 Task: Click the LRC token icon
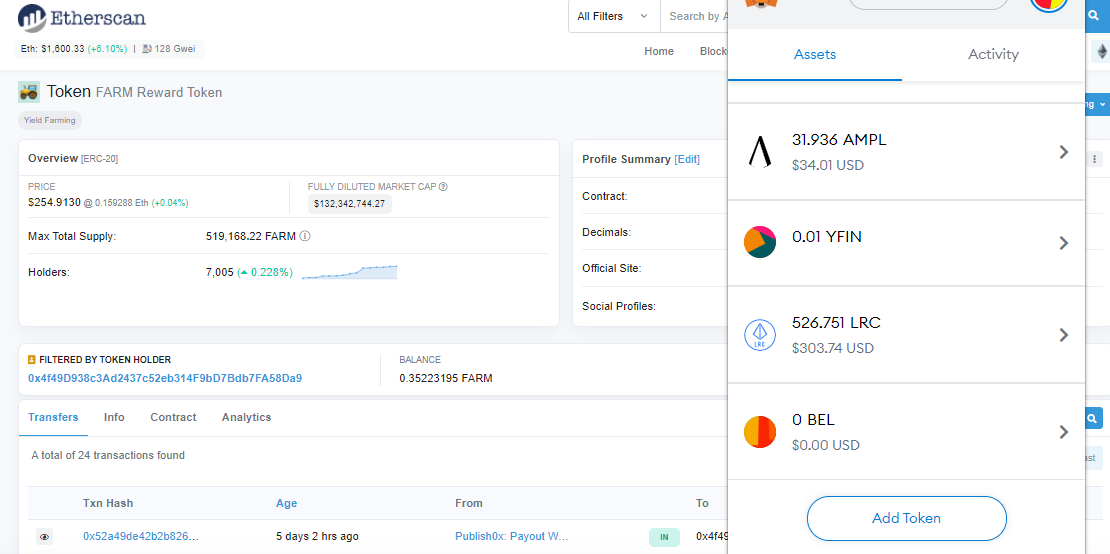[x=760, y=335]
